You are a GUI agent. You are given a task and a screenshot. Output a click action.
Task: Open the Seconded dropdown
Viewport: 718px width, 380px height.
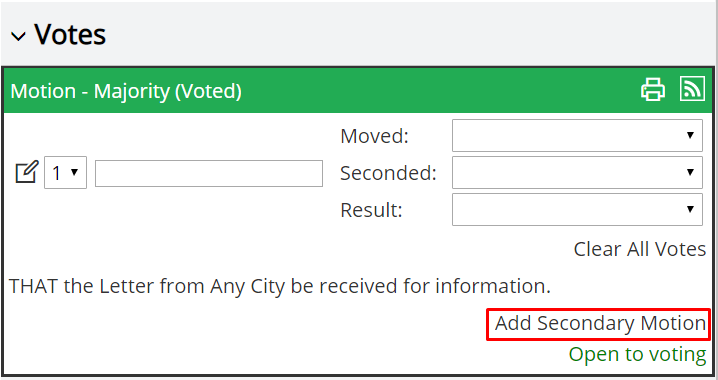point(577,173)
